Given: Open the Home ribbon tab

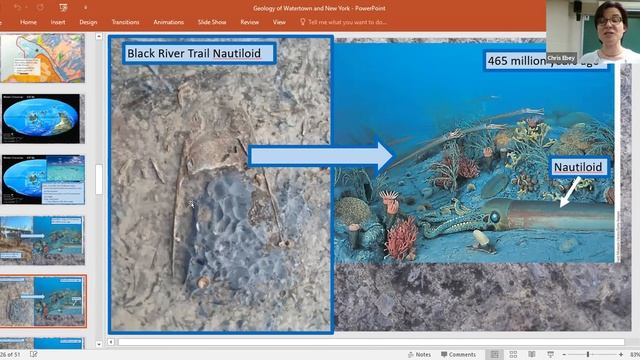Looking at the screenshot, I should pos(29,22).
